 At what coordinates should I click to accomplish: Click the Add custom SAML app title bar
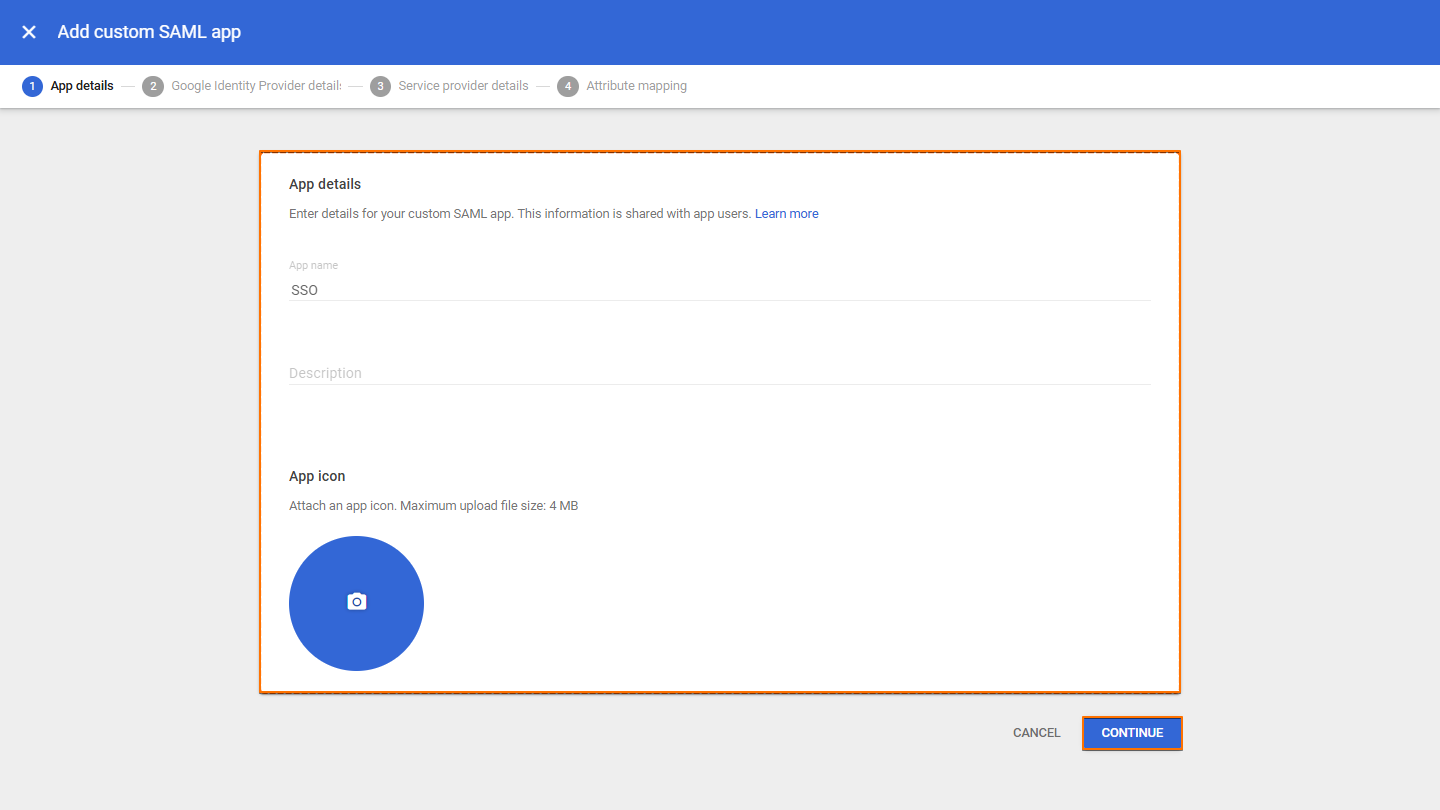coord(148,31)
